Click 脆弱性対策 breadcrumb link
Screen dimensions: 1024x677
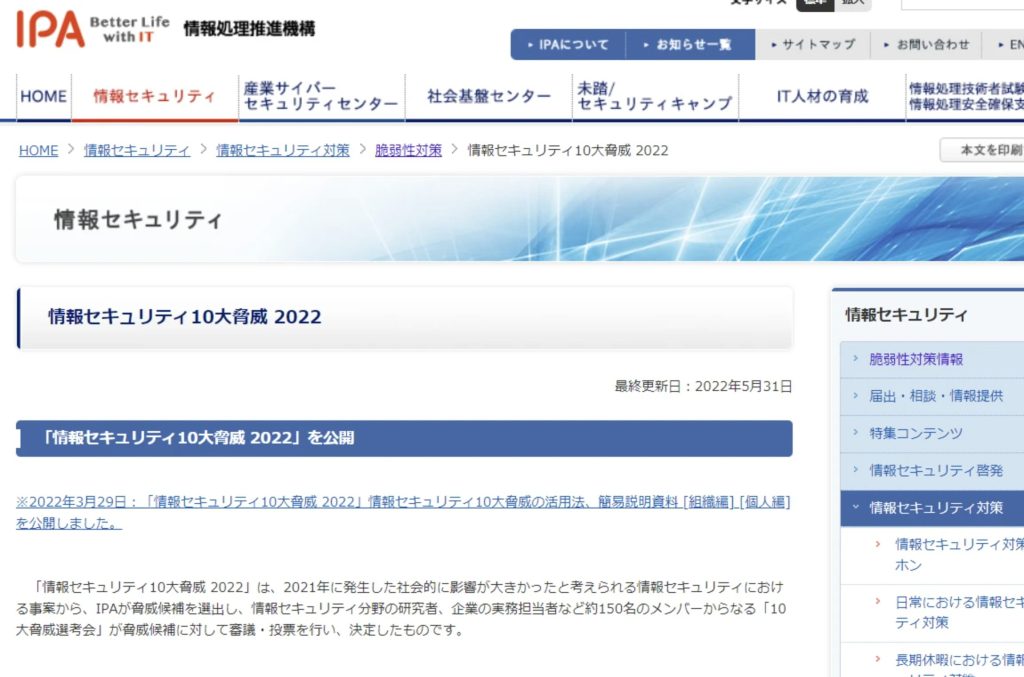(408, 150)
